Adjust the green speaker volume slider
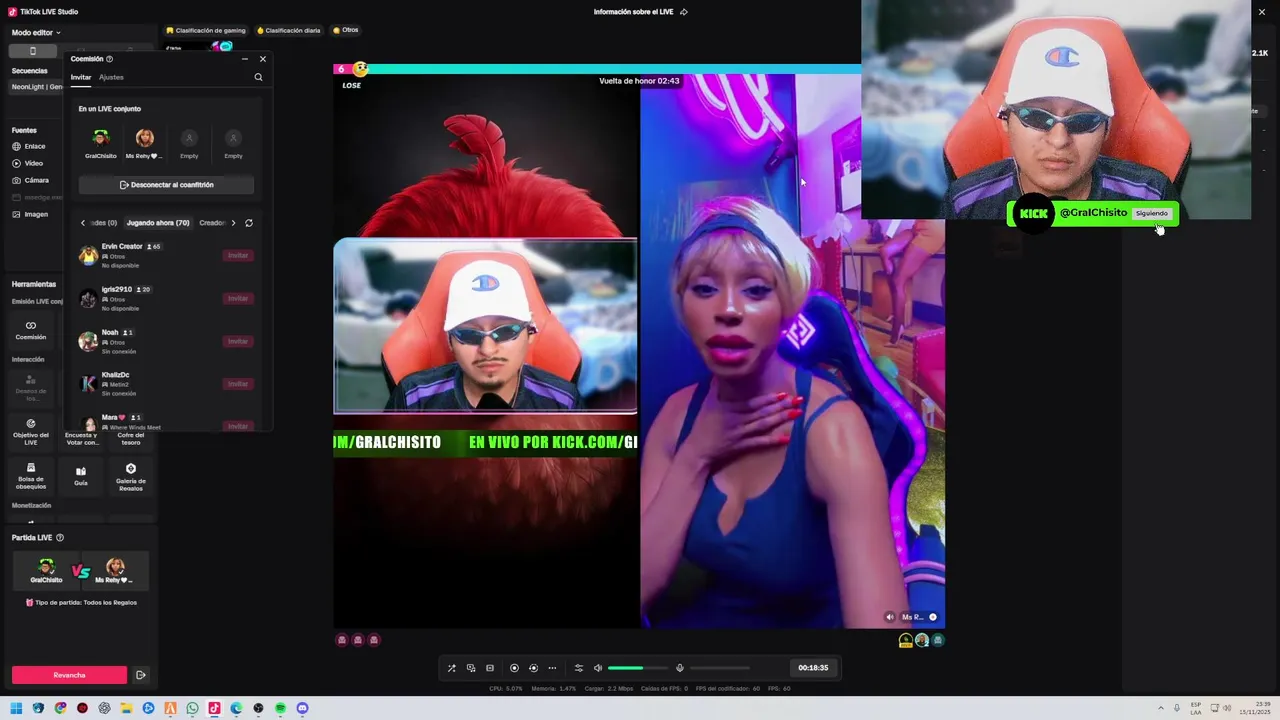This screenshot has width=1280, height=720. (637, 668)
